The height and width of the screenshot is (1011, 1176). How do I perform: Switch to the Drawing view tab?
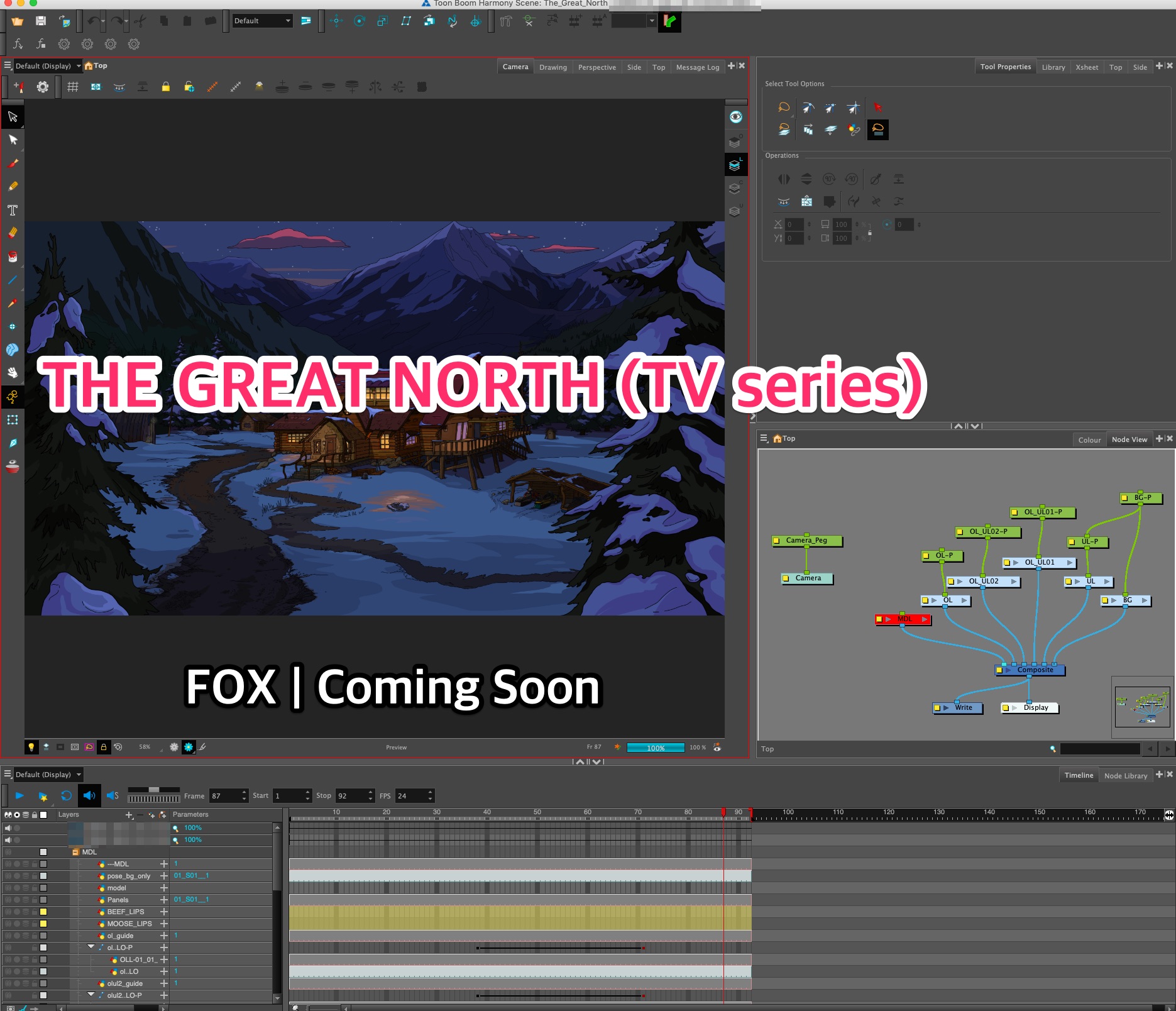(553, 67)
